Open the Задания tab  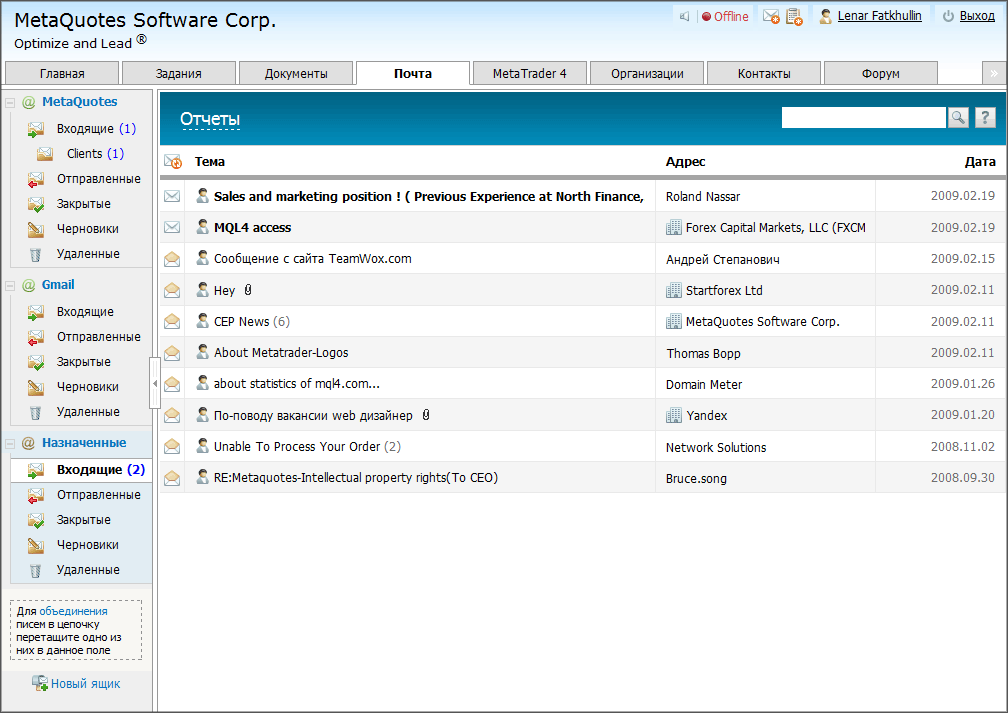(x=179, y=73)
